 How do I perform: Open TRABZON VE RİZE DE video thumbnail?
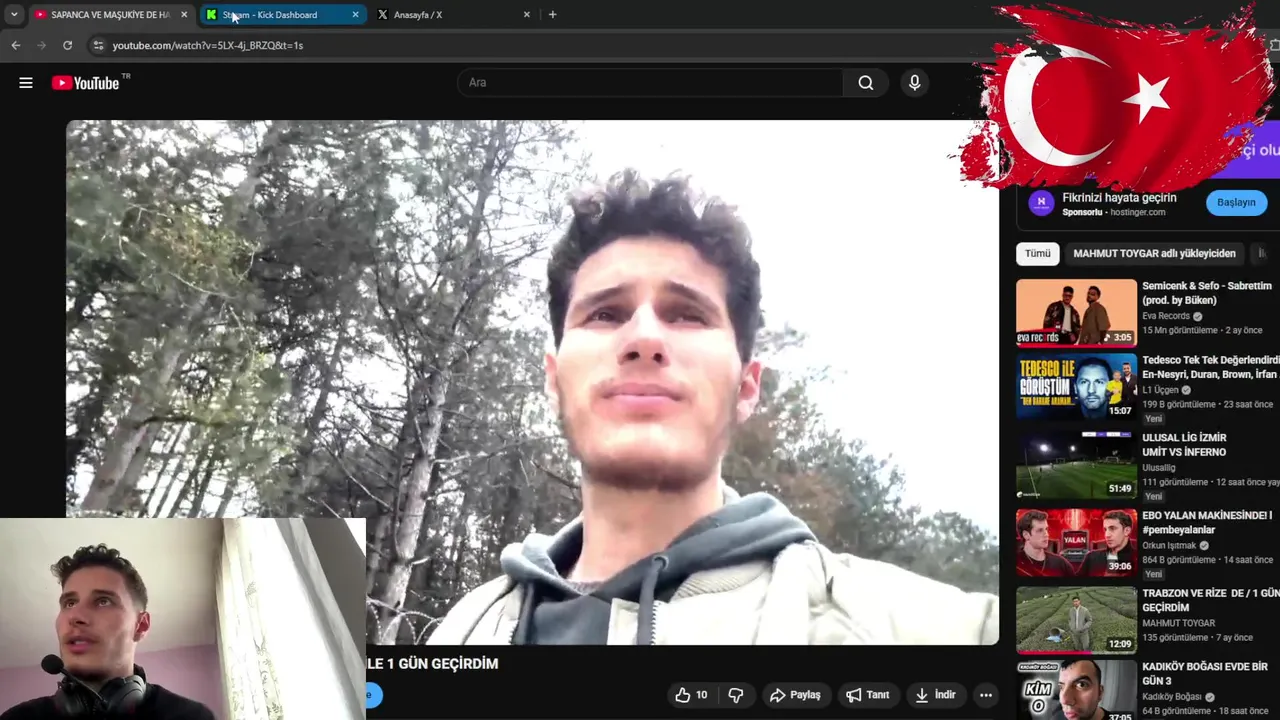coord(1076,620)
